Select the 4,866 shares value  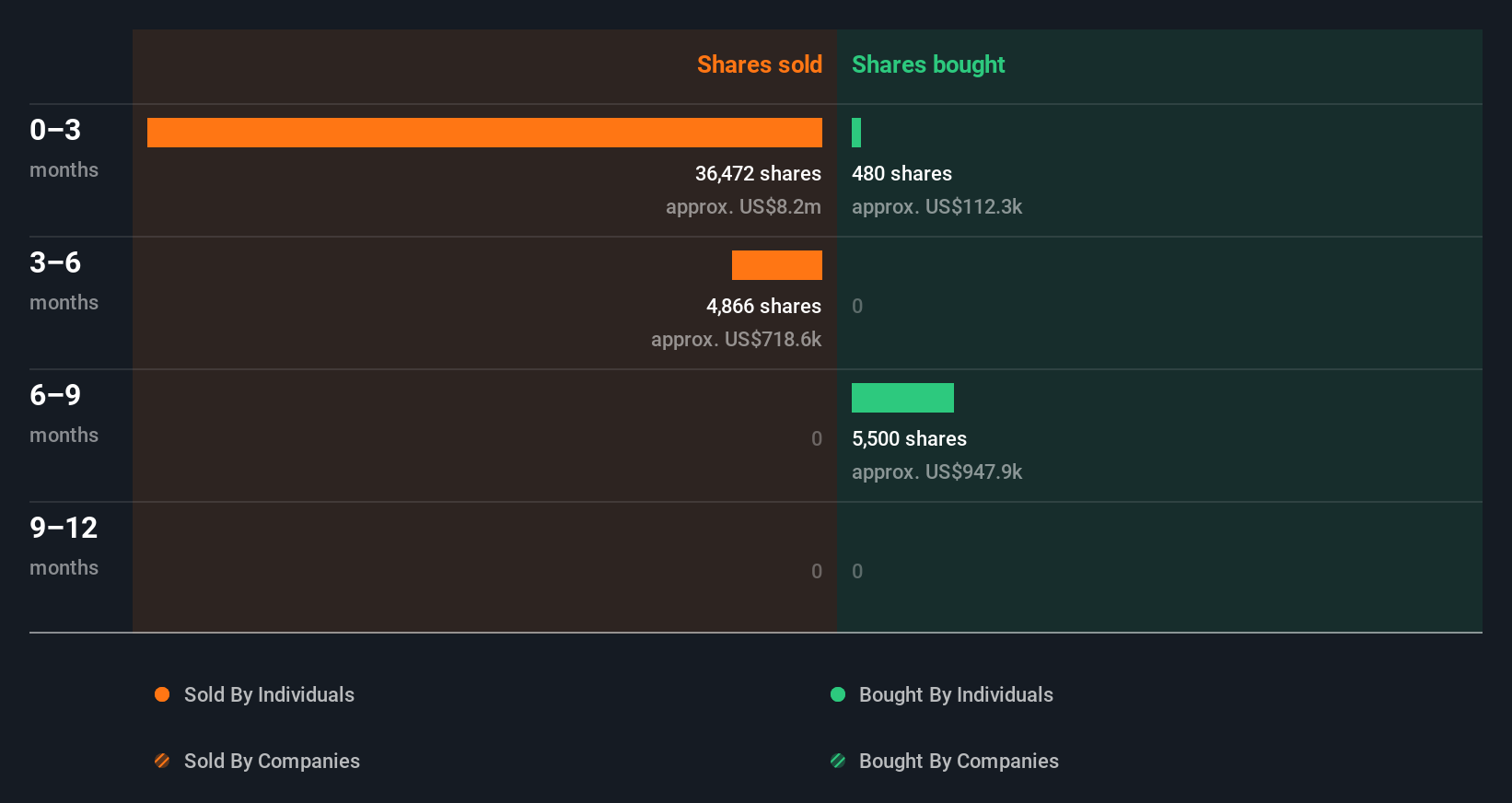click(763, 306)
